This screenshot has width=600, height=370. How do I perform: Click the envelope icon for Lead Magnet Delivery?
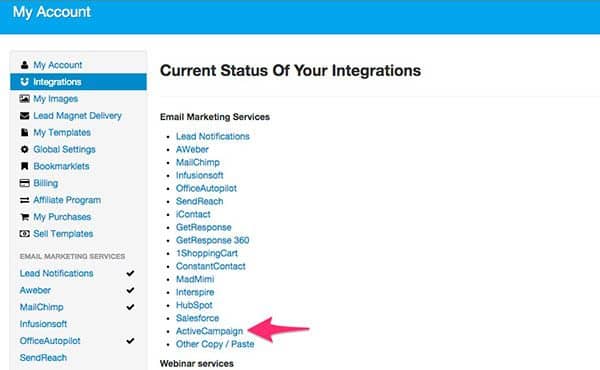click(x=24, y=116)
